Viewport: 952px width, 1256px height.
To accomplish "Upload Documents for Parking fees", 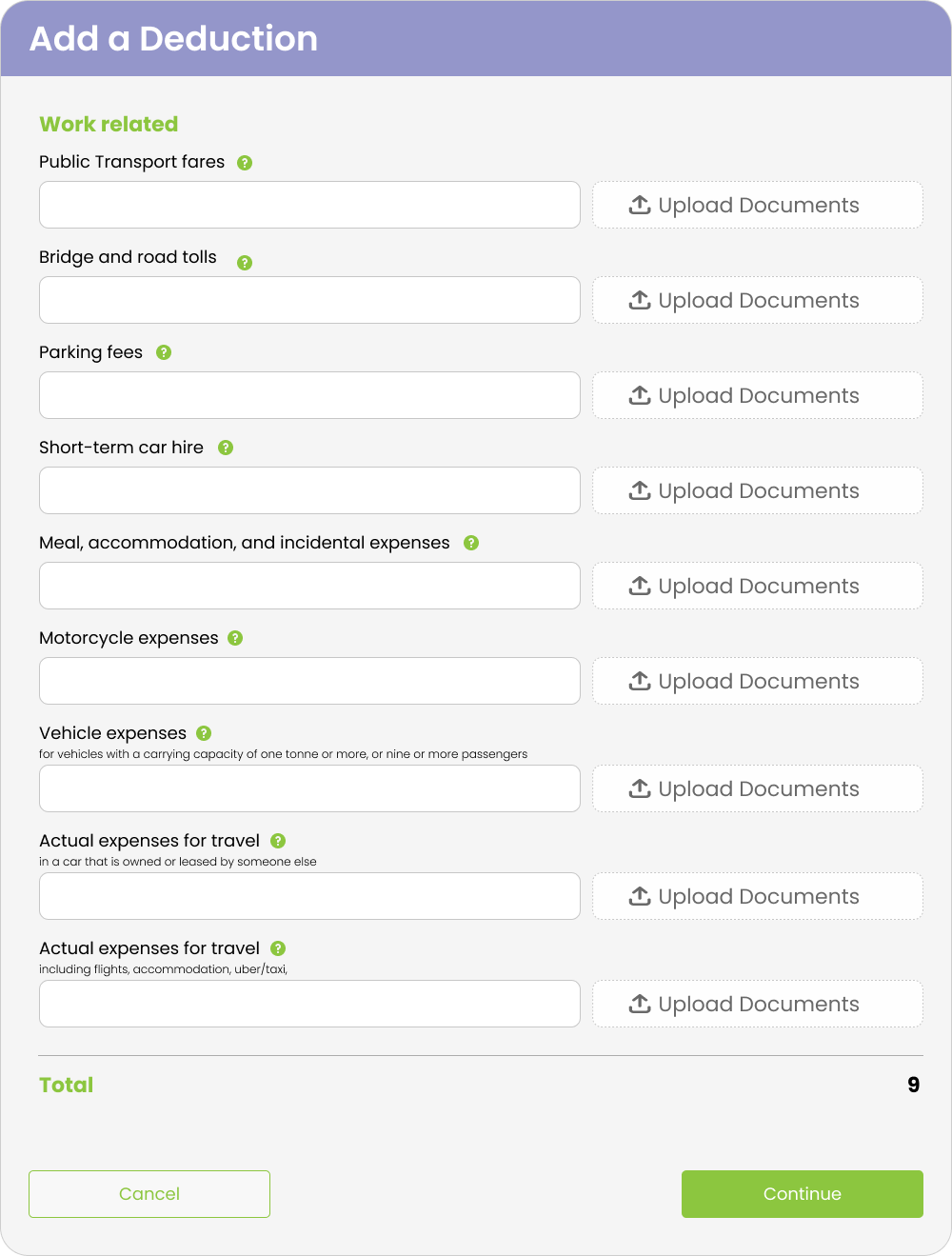I will click(758, 395).
